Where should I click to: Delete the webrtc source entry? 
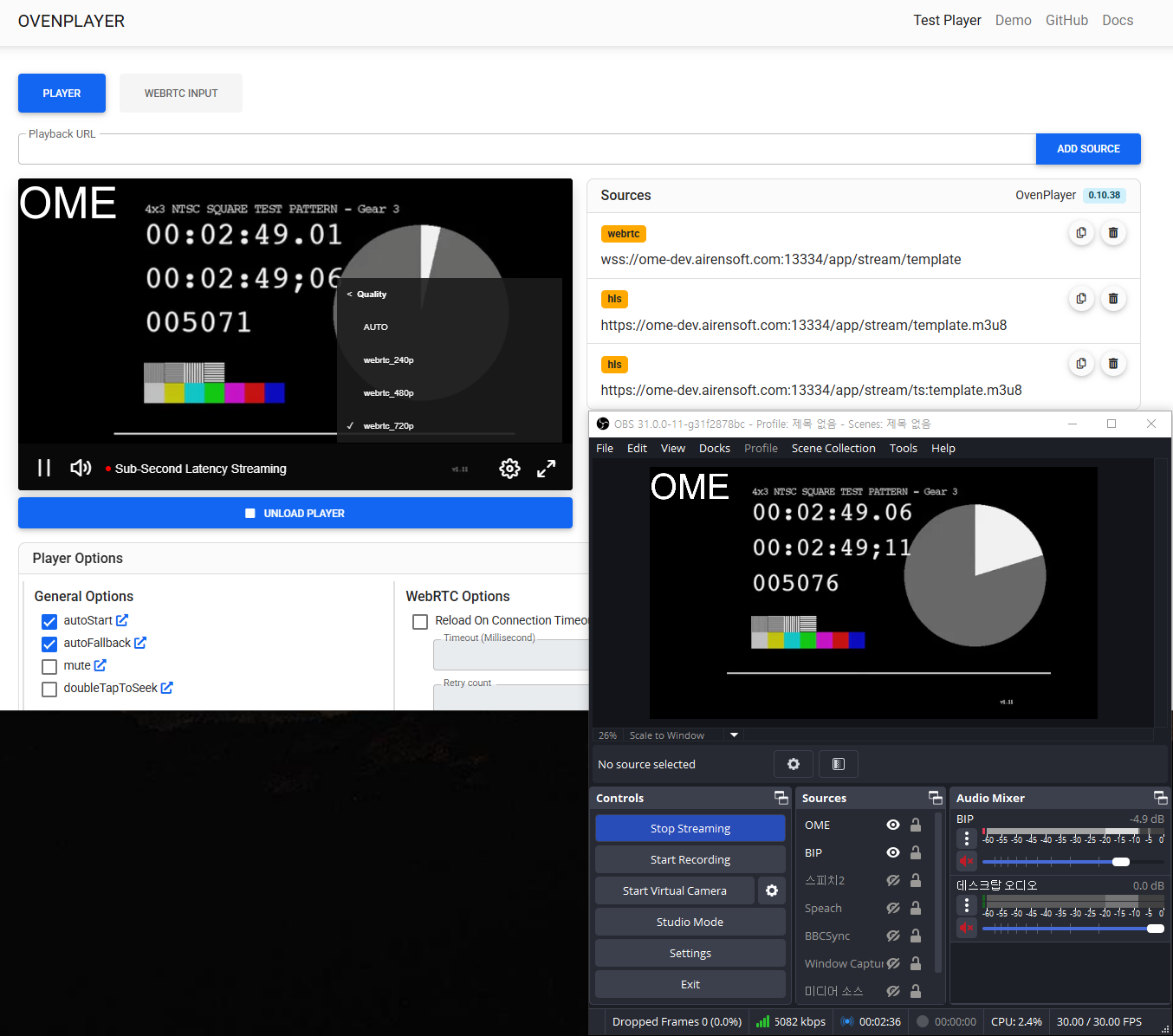(1113, 233)
